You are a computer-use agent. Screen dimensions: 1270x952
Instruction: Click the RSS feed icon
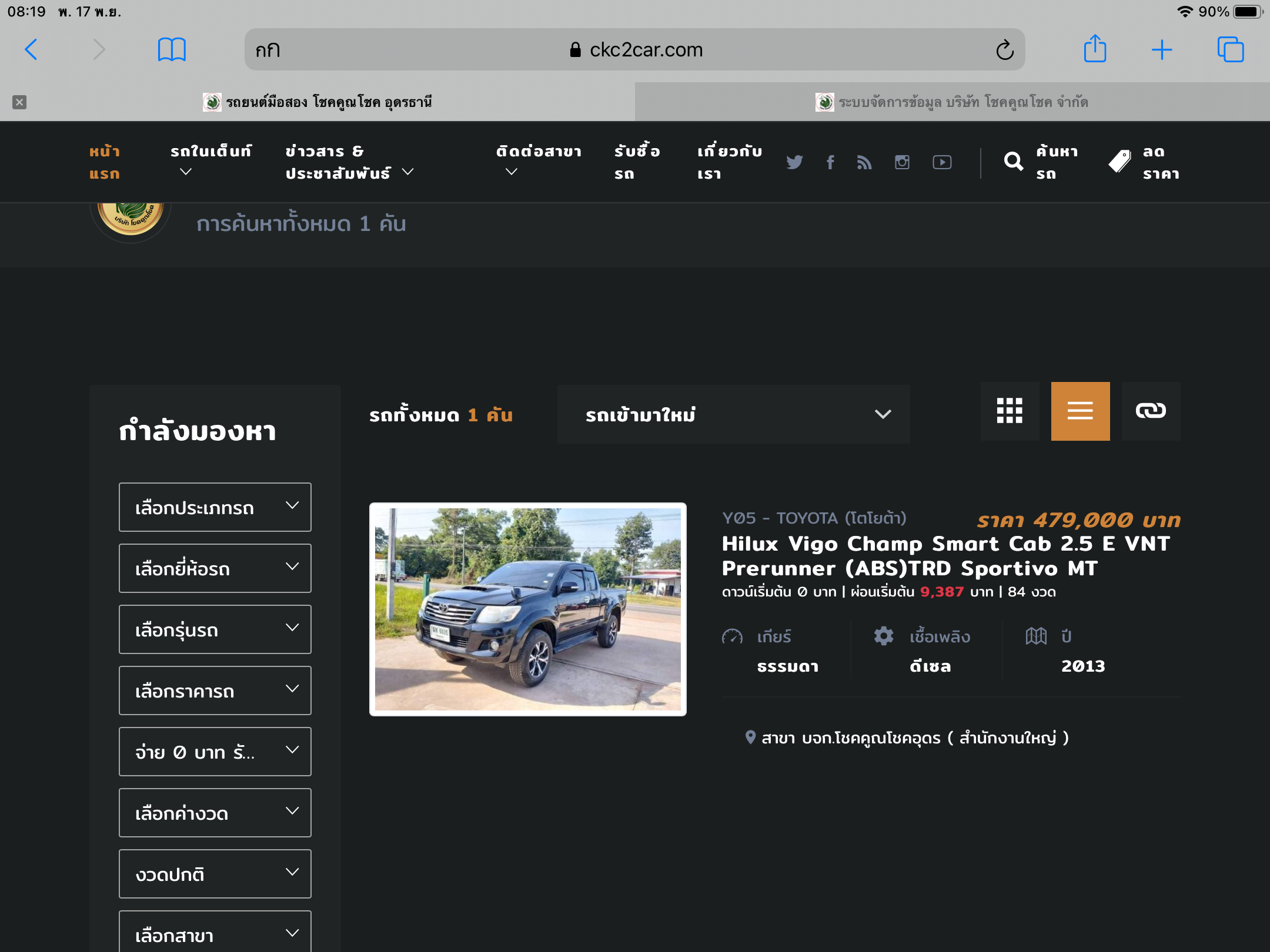864,162
